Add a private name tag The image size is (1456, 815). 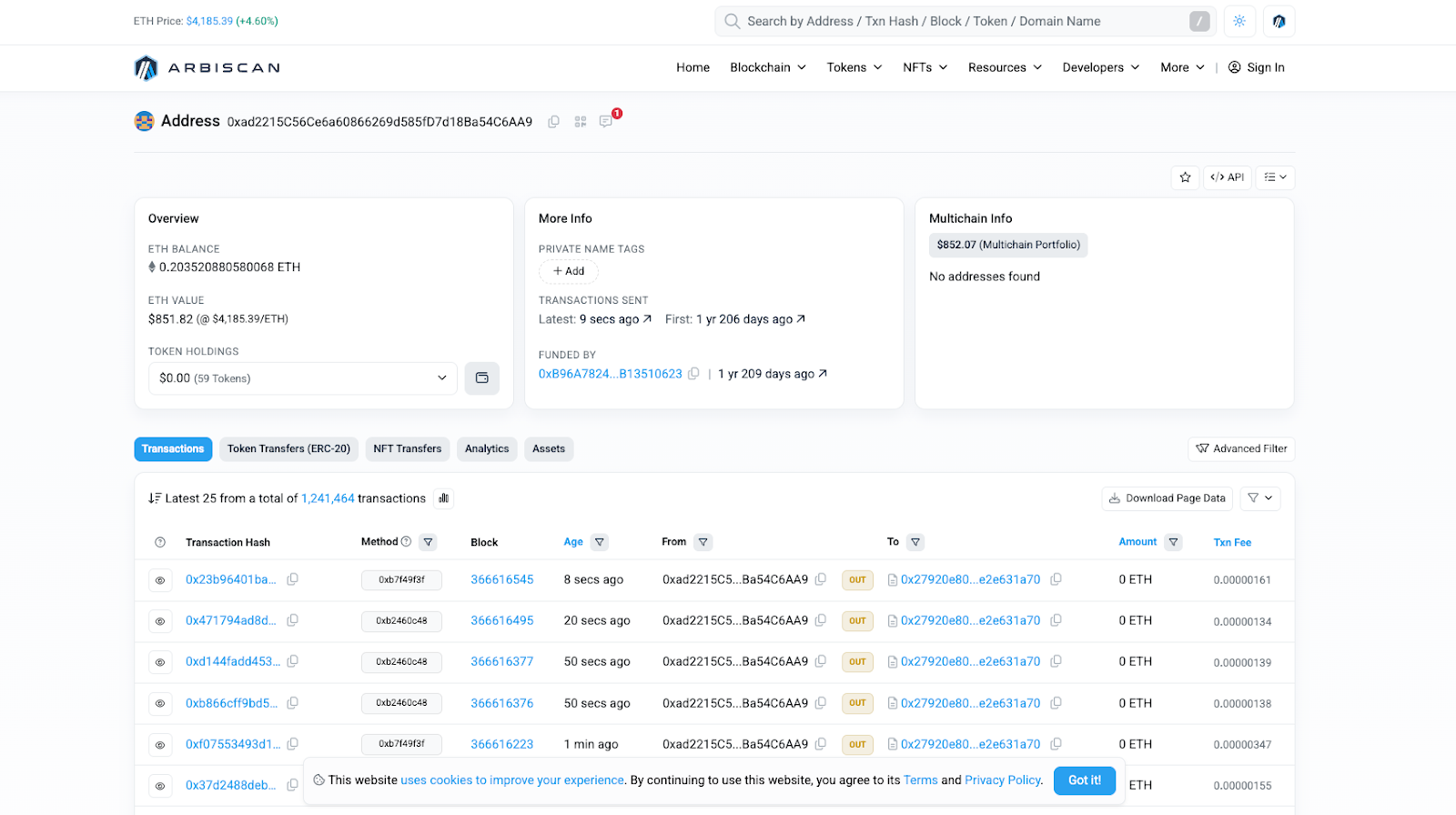click(x=569, y=271)
